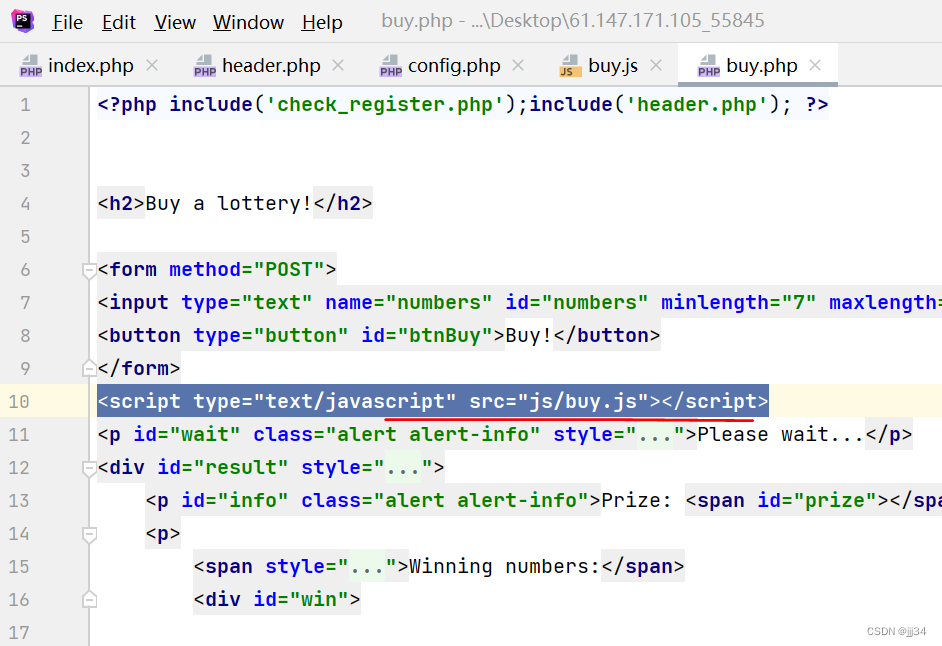The height and width of the screenshot is (646, 942).
Task: Click the "POST" method value
Action: pyautogui.click(x=289, y=269)
